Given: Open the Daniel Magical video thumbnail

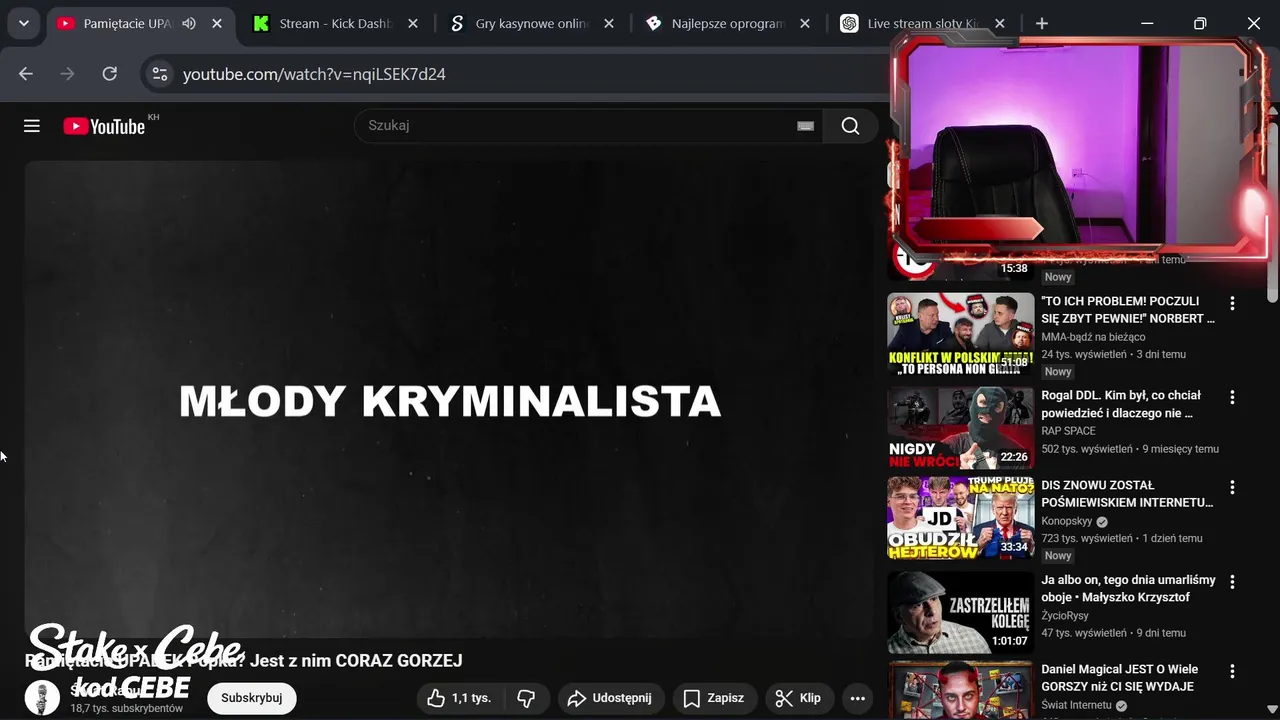Looking at the screenshot, I should [x=961, y=690].
